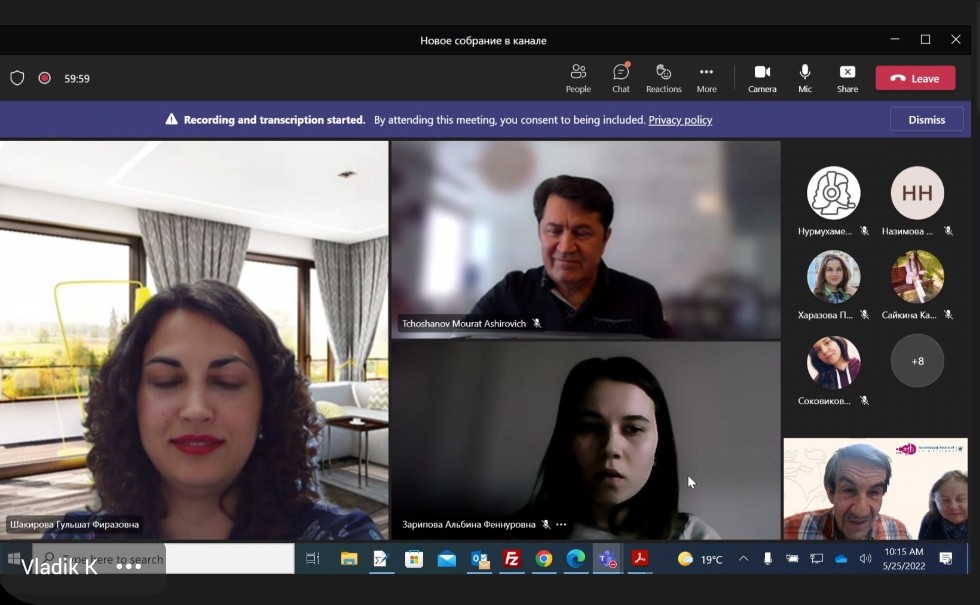The height and width of the screenshot is (605, 980).
Task: Toggle screen Share
Action: point(847,78)
